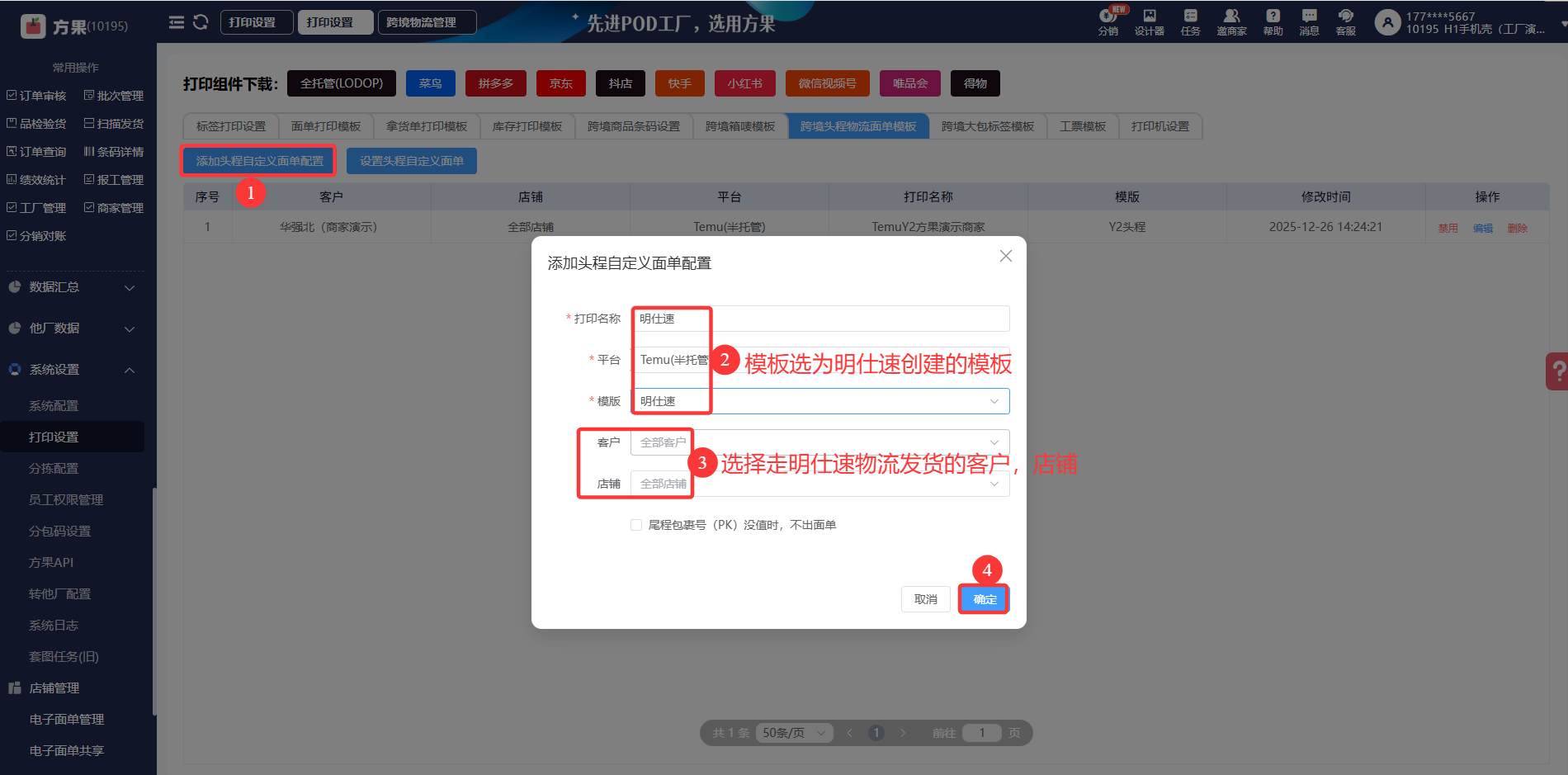Click the 前往 page number input
Screen dimensions: 1568x775
[982, 733]
